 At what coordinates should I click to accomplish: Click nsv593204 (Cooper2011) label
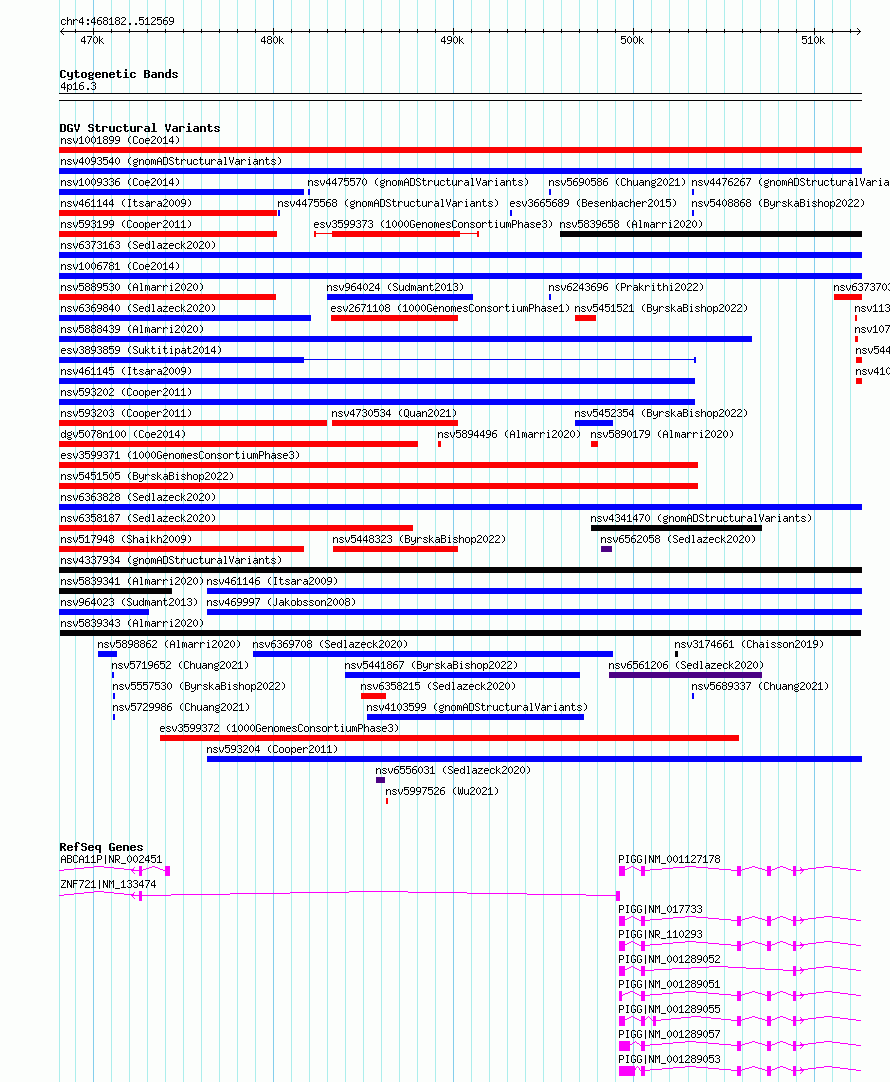273,749
